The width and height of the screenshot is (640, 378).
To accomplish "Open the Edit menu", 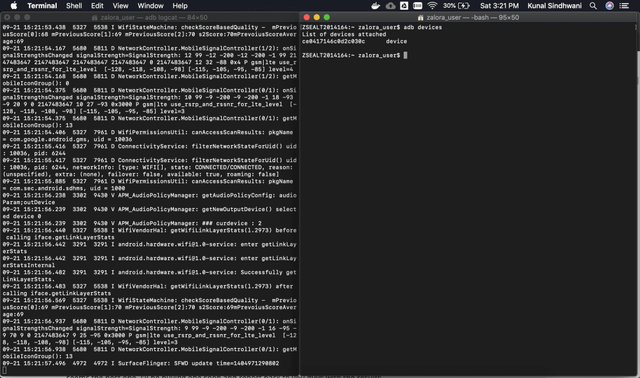I will point(97,6).
